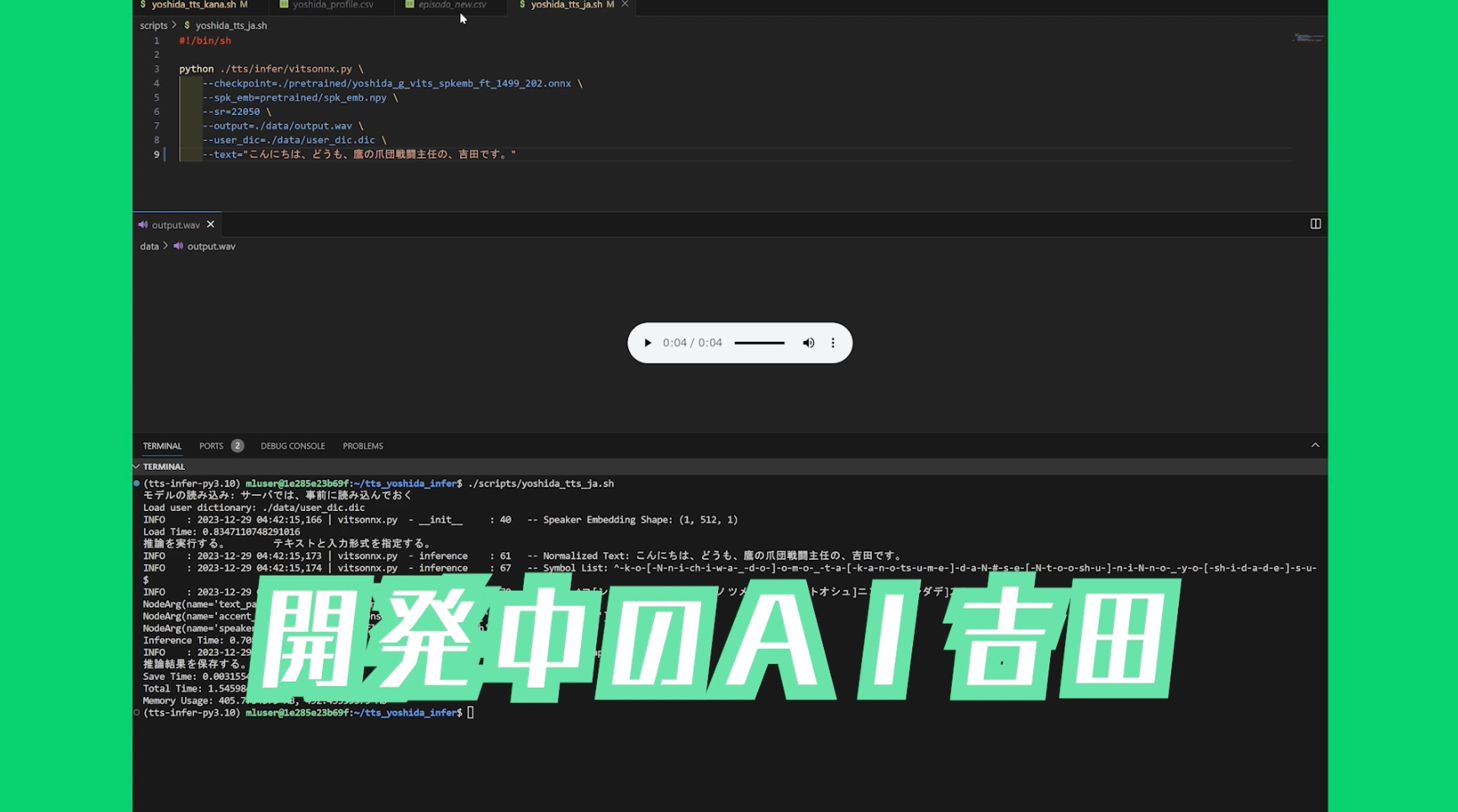The image size is (1458, 812).
Task: Select the yoshida_tts_ja.sh editor tab
Action: tap(567, 5)
